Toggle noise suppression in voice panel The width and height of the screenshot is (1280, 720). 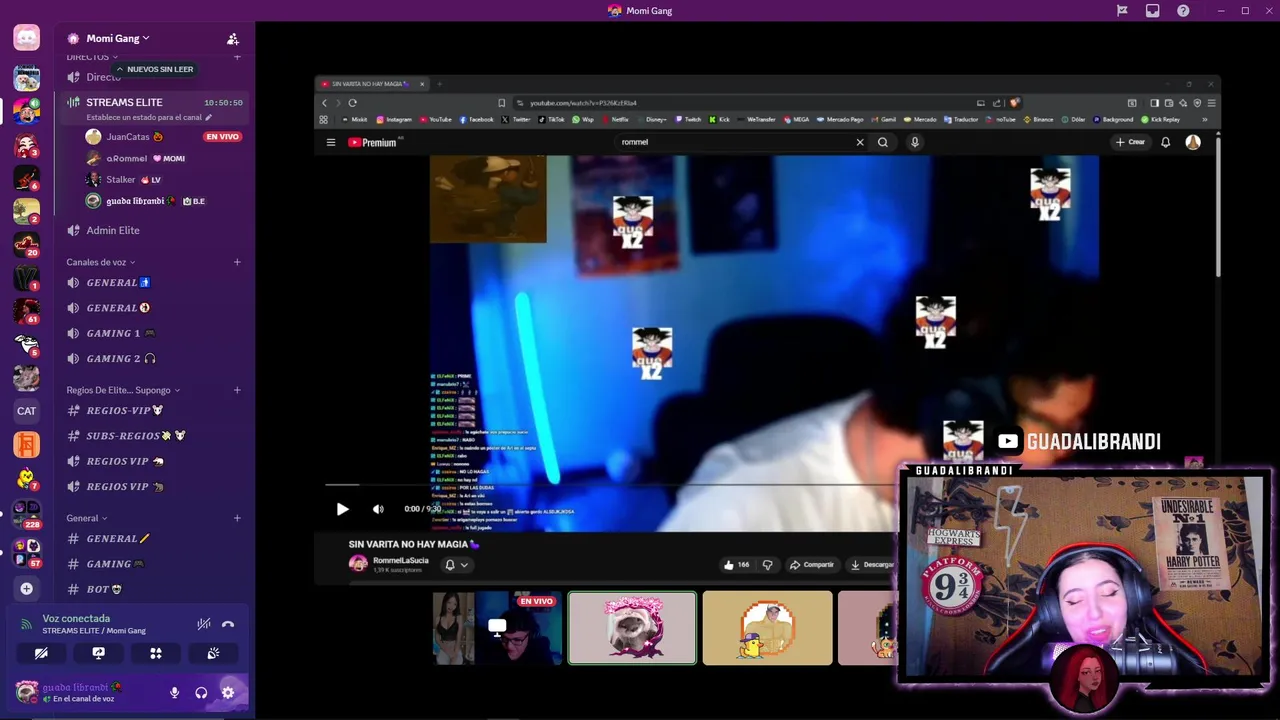coord(203,624)
